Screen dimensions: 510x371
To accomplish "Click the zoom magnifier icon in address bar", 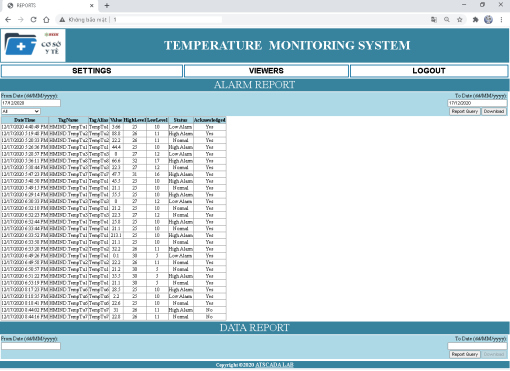I will [x=447, y=20].
